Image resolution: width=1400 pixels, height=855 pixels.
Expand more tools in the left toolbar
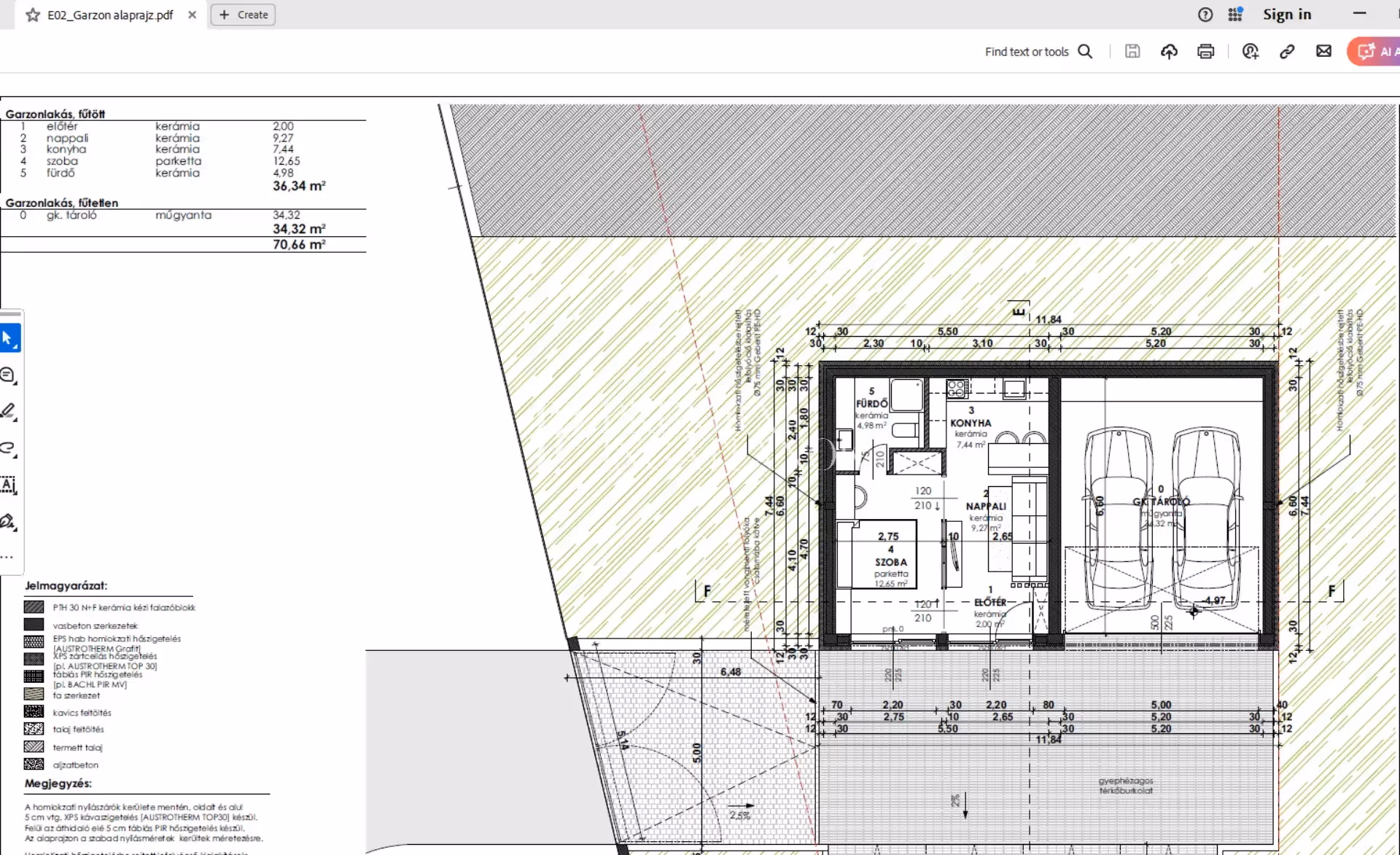pyautogui.click(x=7, y=557)
